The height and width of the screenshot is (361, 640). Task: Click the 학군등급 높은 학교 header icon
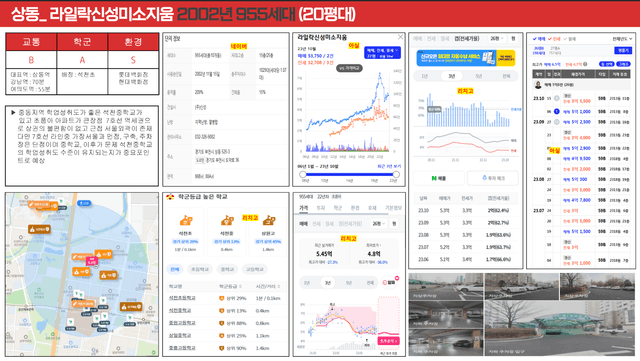(170, 197)
